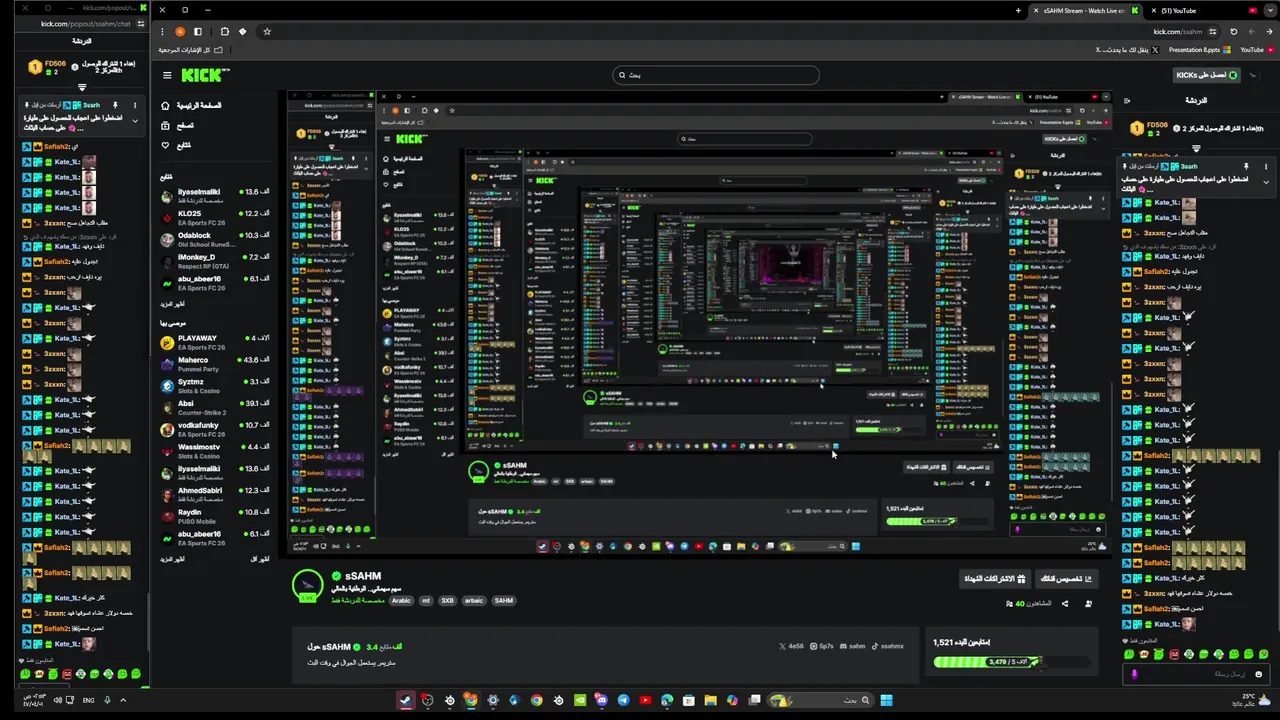Open all bookmarks folder
This screenshot has height=720, width=1280.
point(190,49)
